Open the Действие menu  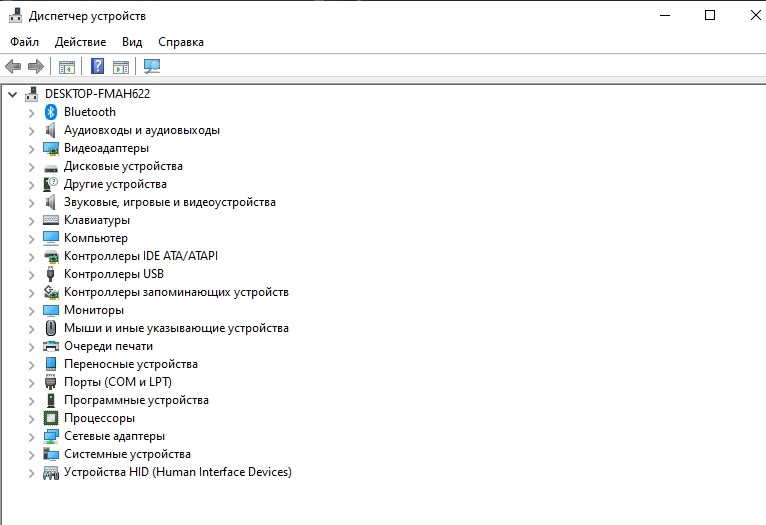click(80, 42)
